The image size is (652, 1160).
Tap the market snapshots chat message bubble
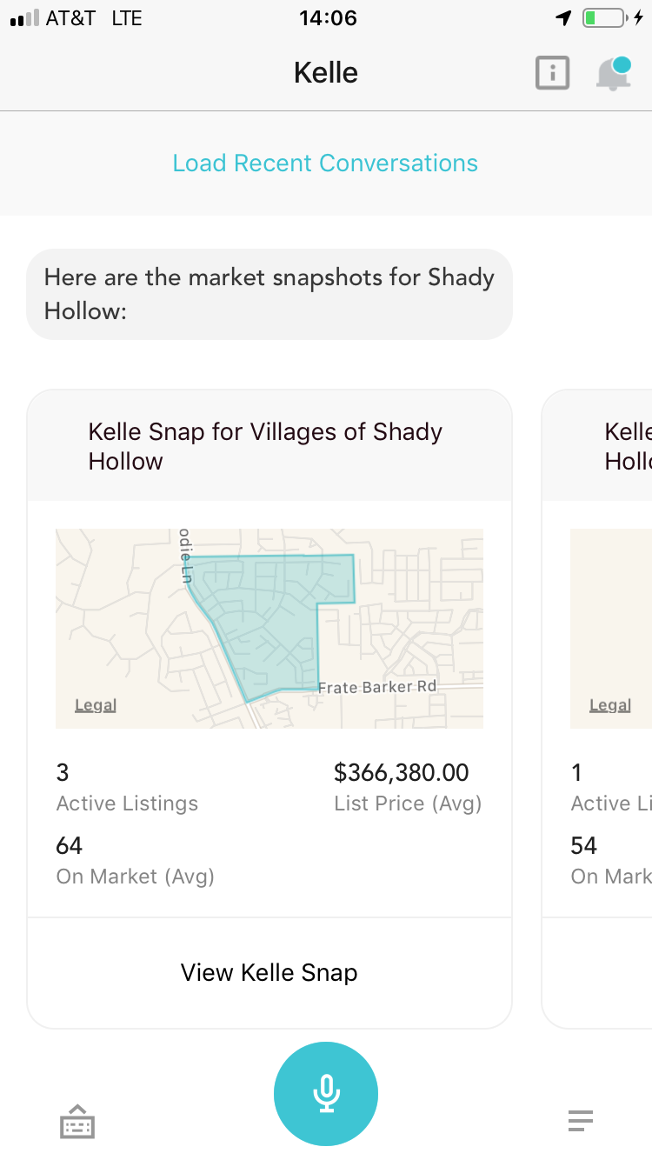(269, 294)
